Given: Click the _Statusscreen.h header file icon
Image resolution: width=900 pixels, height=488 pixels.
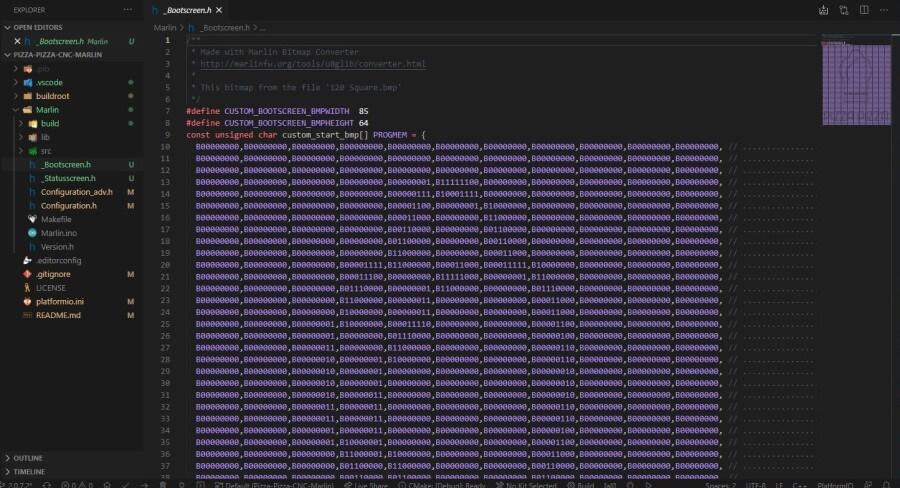Looking at the screenshot, I should coord(32,179).
